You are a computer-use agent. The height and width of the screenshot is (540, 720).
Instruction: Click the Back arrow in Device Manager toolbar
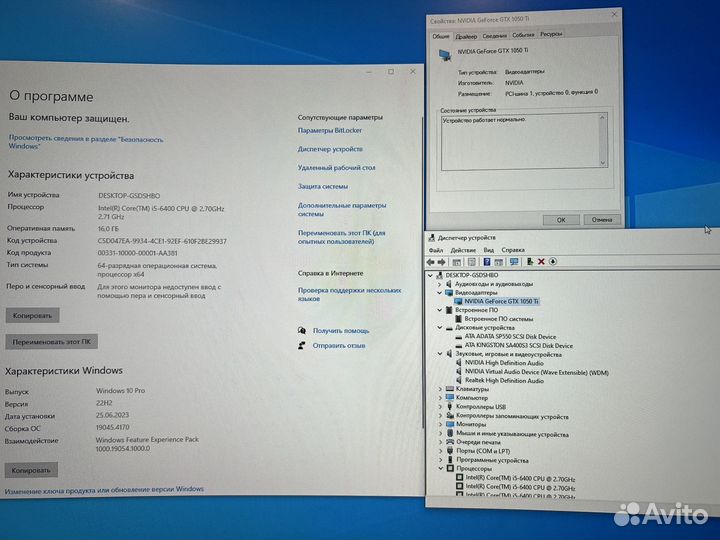(x=431, y=262)
